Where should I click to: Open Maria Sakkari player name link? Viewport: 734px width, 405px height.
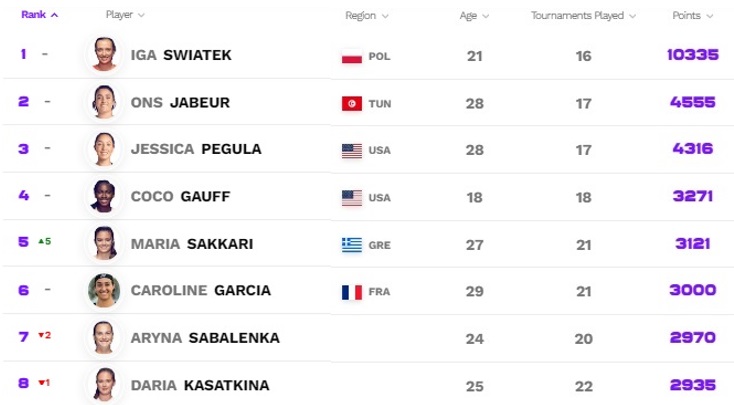point(192,244)
